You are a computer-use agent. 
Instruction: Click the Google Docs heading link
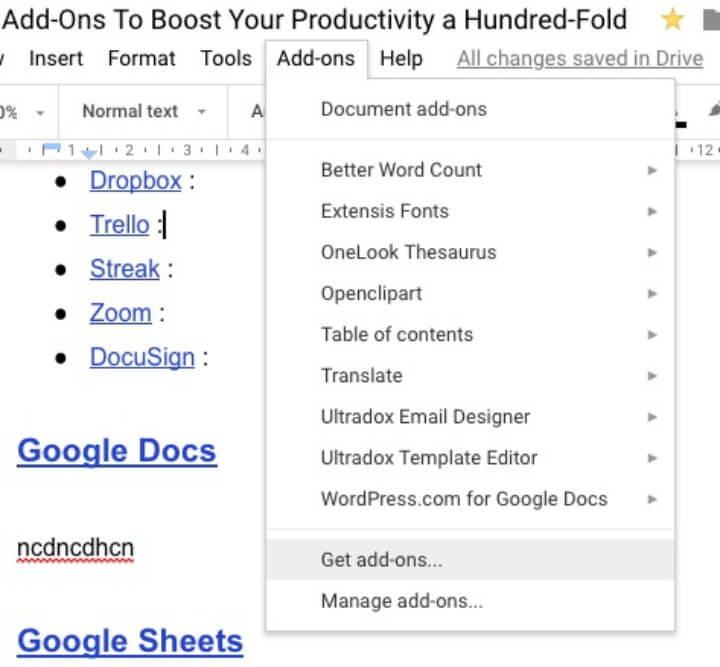[117, 451]
